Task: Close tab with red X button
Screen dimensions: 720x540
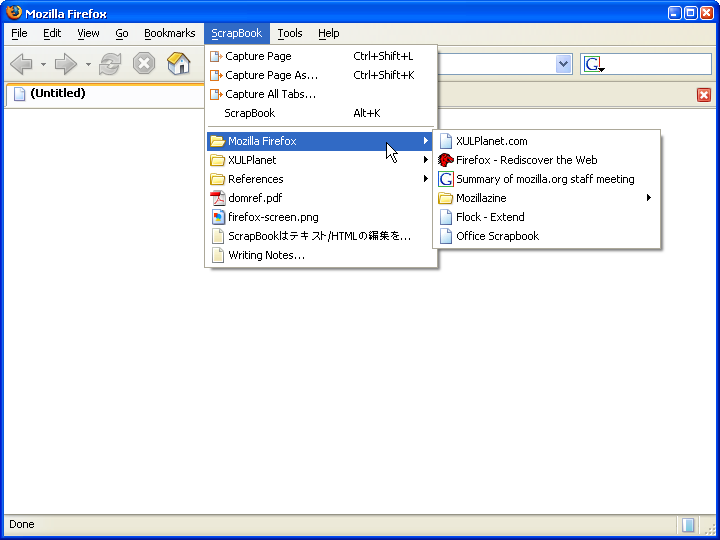Action: pos(703,95)
